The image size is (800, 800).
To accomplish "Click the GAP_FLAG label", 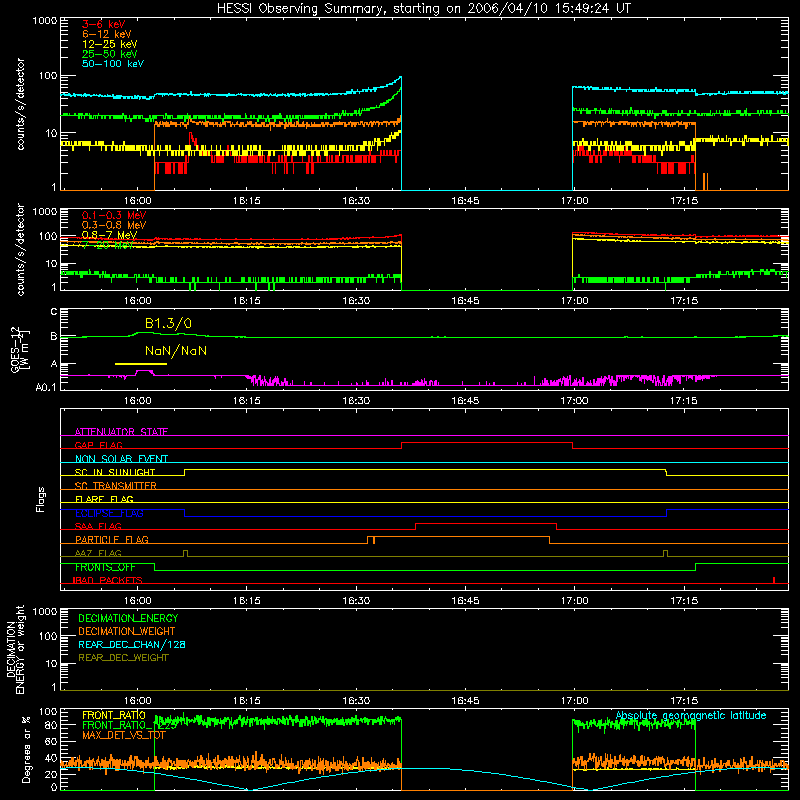I will coord(98,445).
